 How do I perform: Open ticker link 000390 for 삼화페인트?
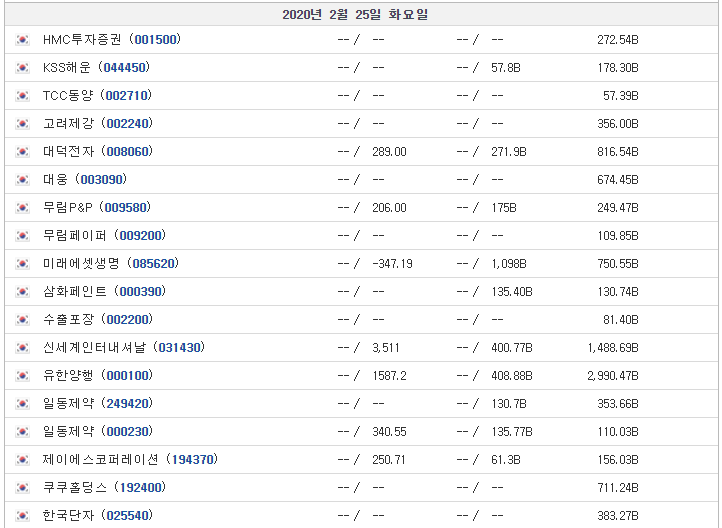point(140,291)
